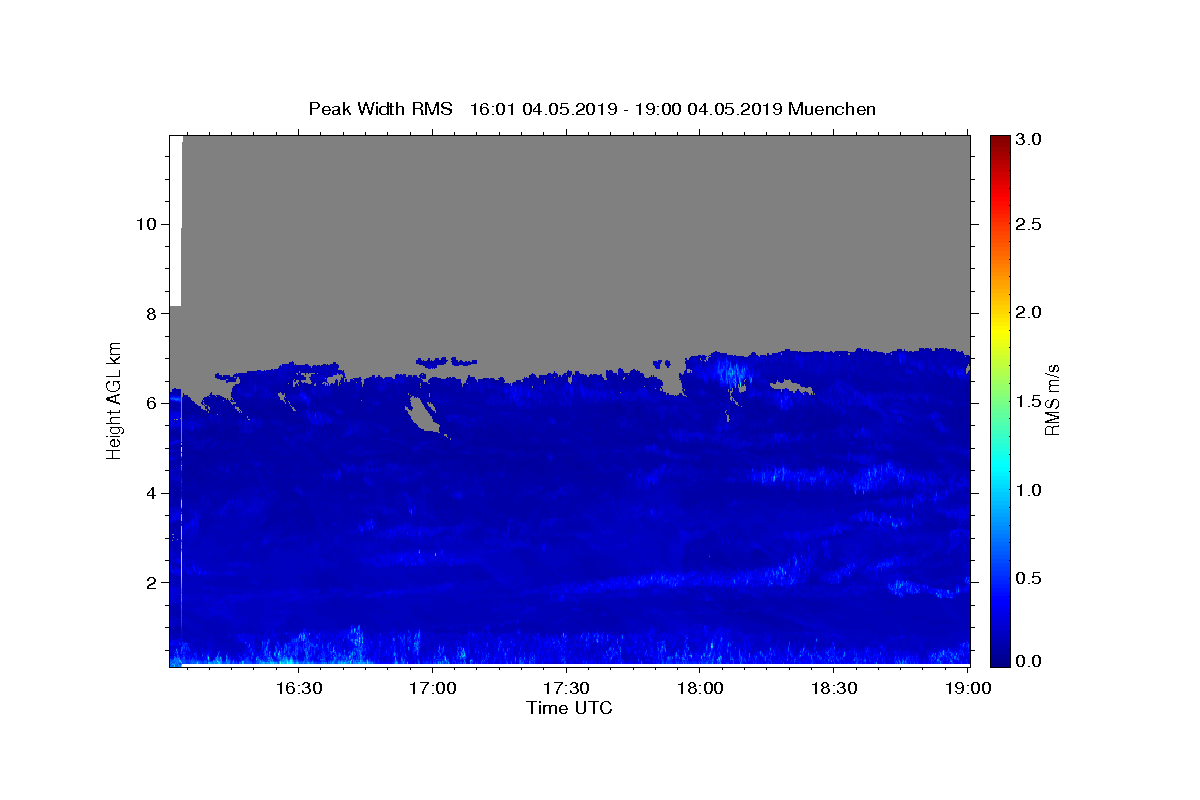Click the plot title Peak Width RMS
1200x800 pixels.
coord(381,109)
